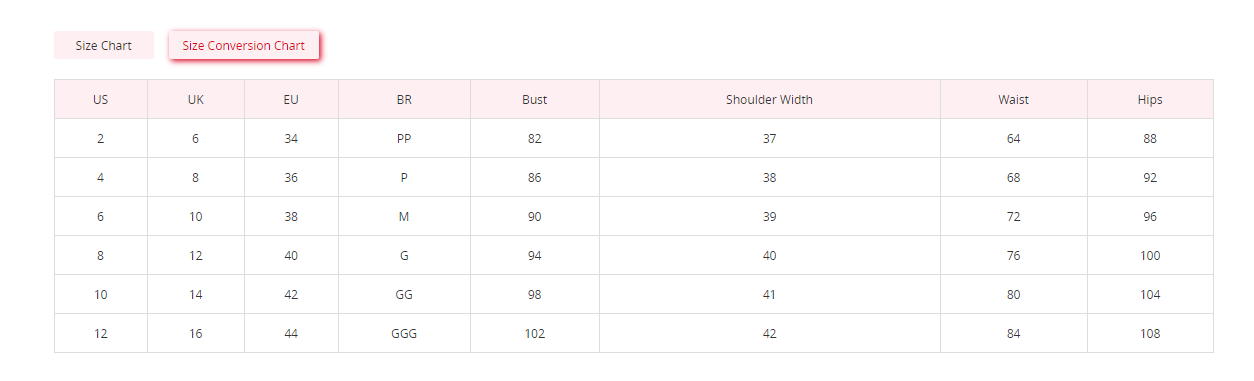Click the Hips column header
The height and width of the screenshot is (381, 1254).
(x=1150, y=100)
